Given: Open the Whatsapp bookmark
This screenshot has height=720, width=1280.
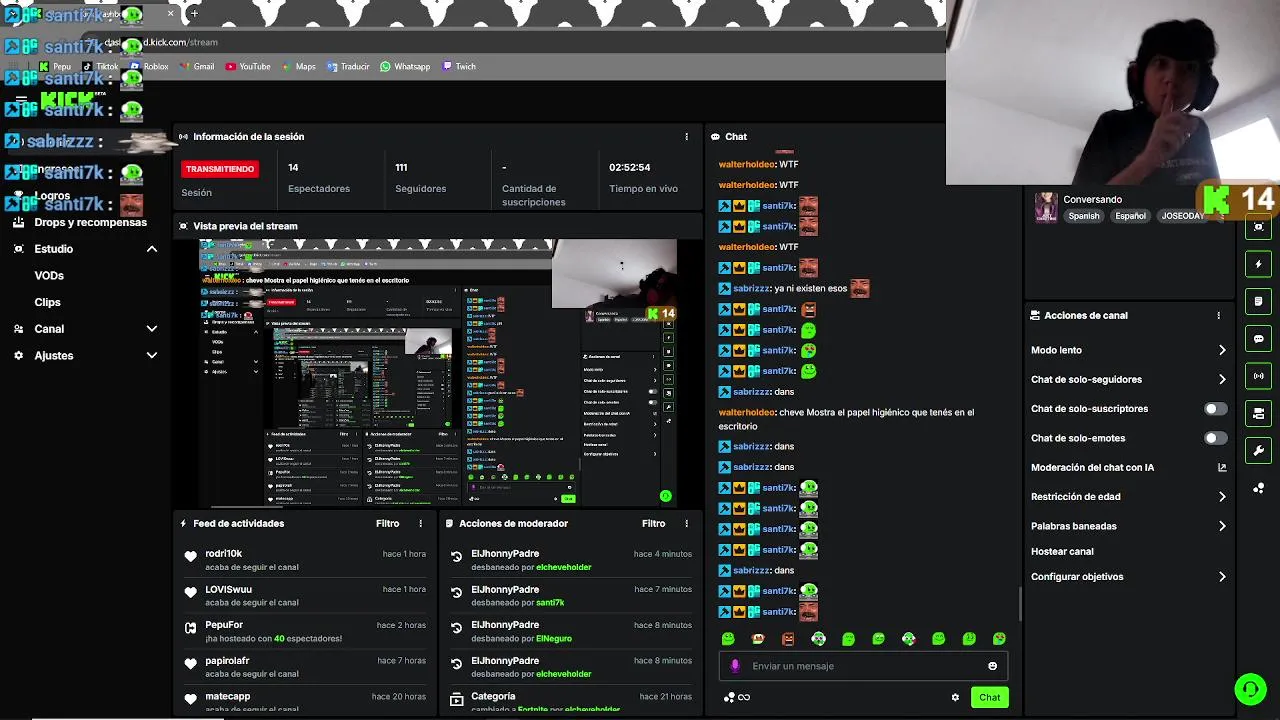Looking at the screenshot, I should tap(405, 67).
